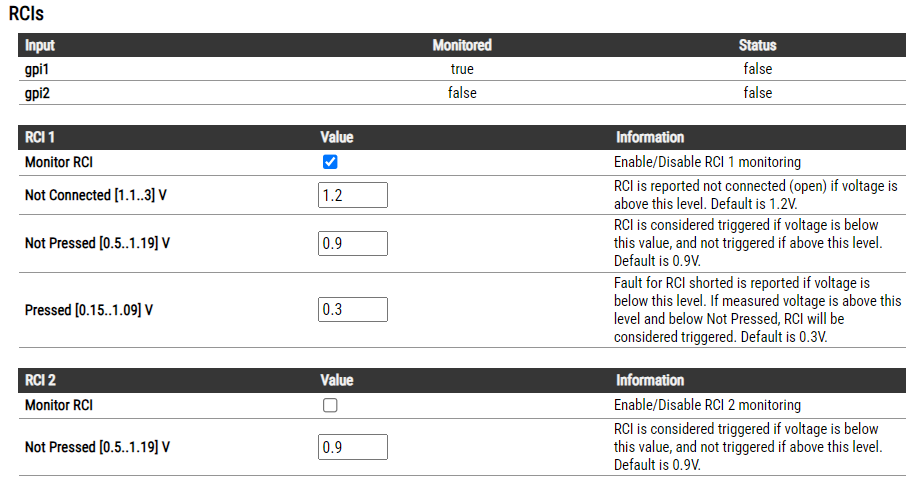
Task: Click the RCI 1 Not Pressed input
Action: [352, 244]
